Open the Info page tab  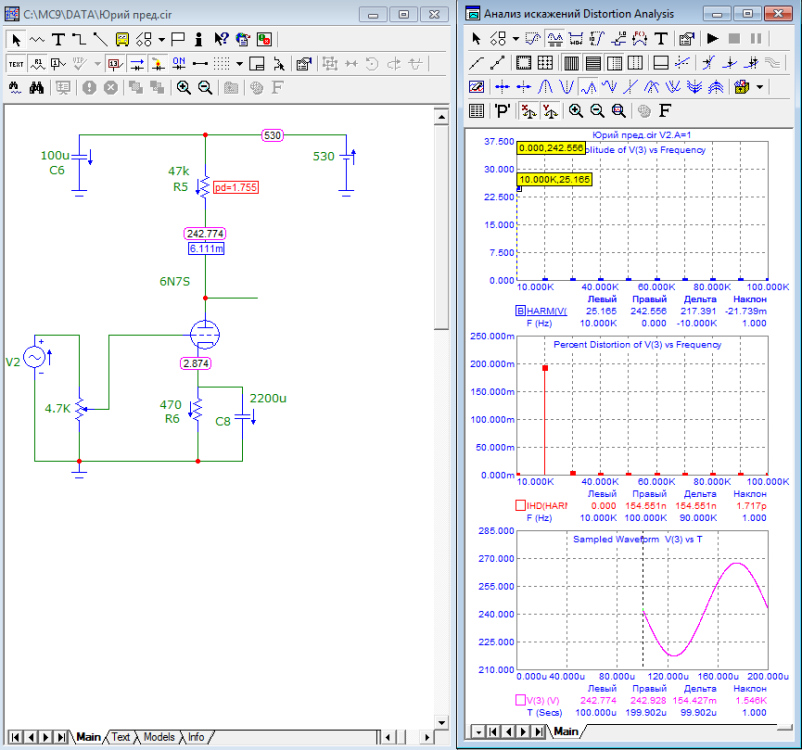tap(196, 737)
